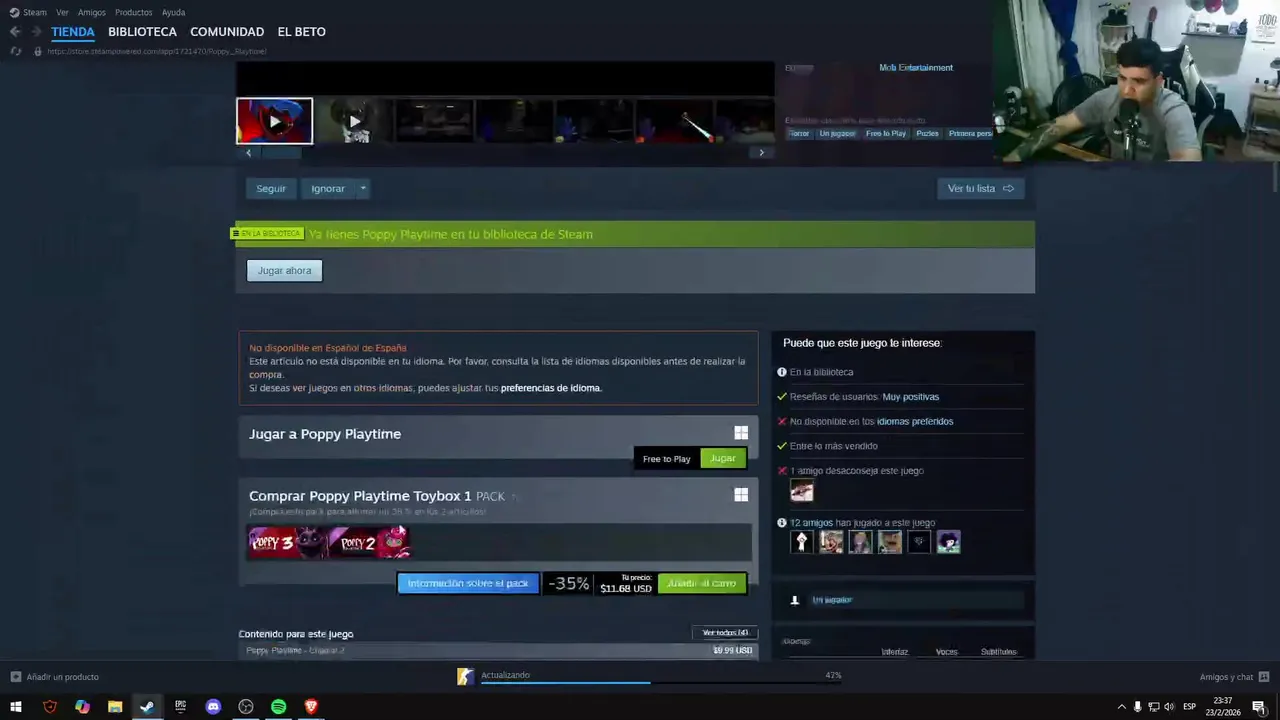Play the second trailer video thumbnail

pyautogui.click(x=354, y=121)
